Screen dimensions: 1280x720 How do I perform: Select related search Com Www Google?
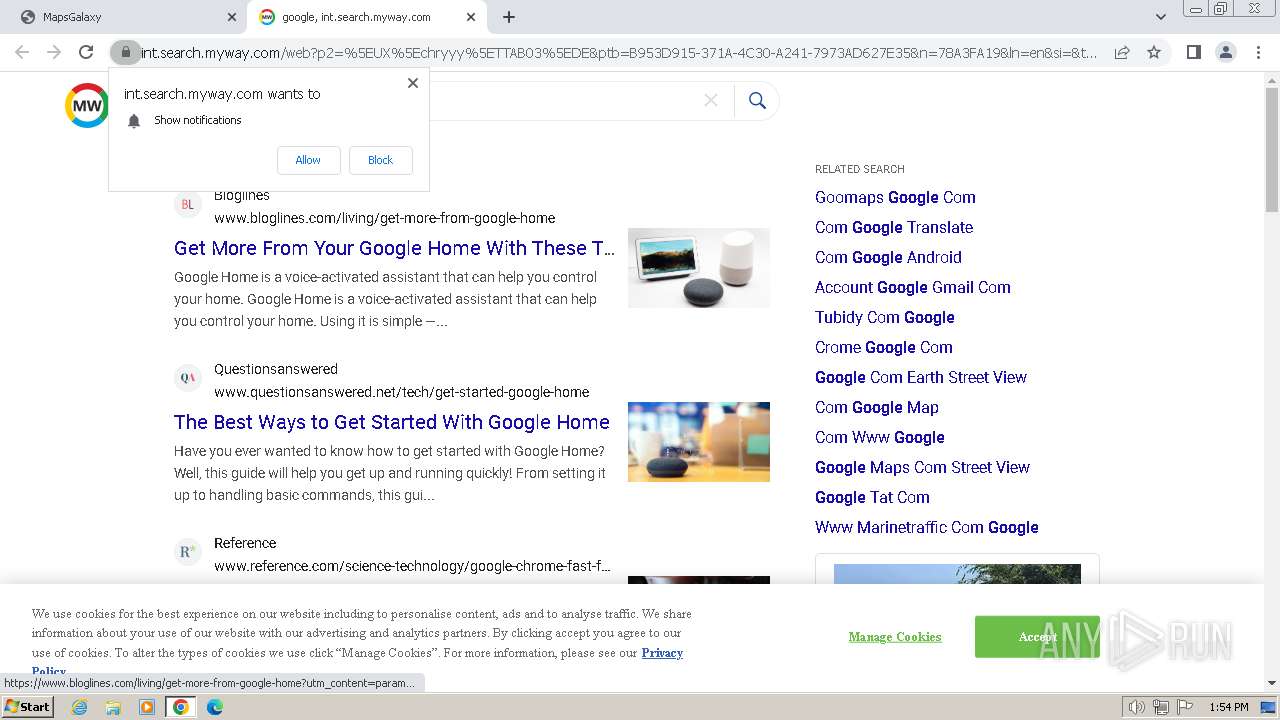point(880,437)
